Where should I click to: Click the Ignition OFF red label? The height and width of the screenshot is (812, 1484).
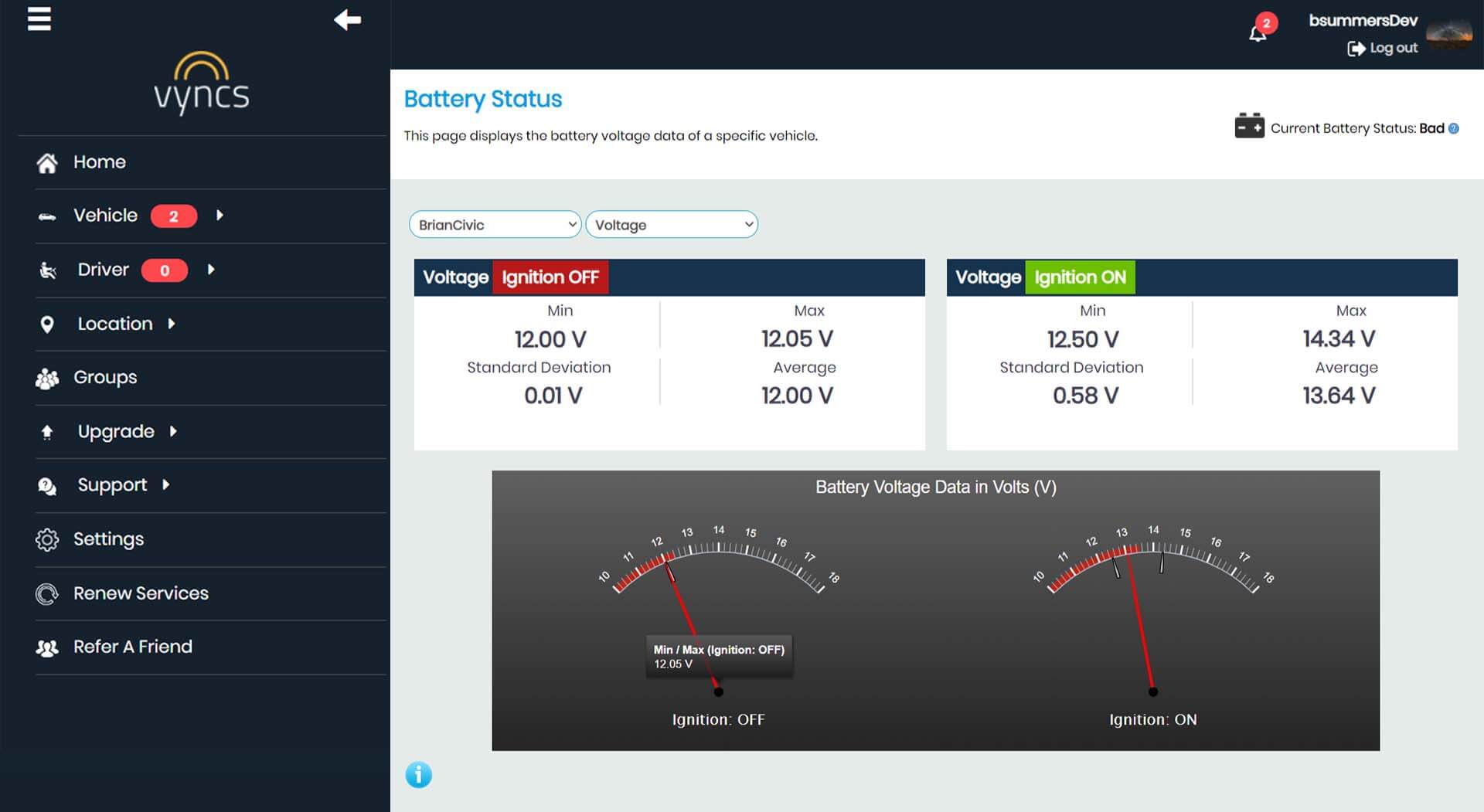click(550, 277)
